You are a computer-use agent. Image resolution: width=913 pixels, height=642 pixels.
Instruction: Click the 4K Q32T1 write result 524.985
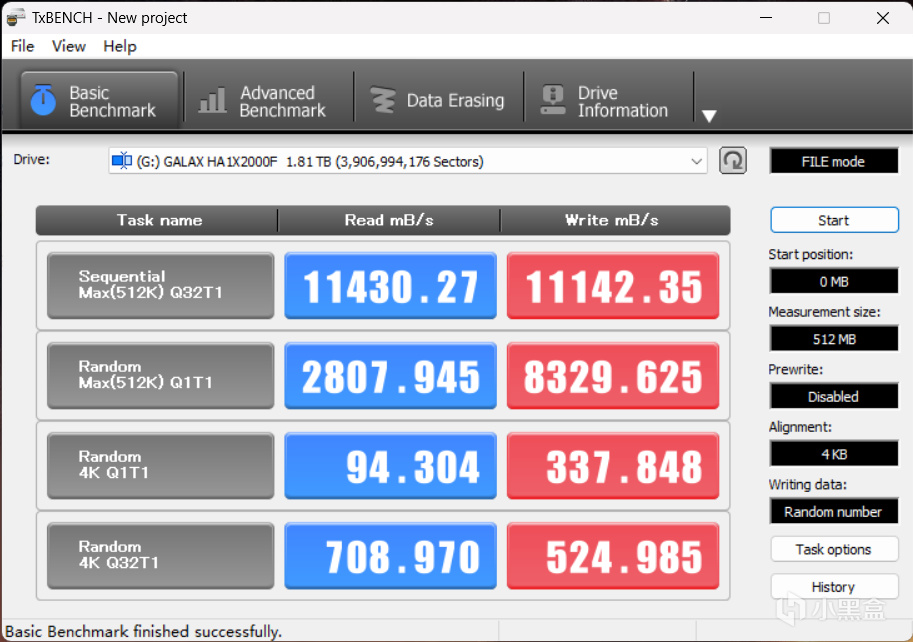[x=613, y=556]
